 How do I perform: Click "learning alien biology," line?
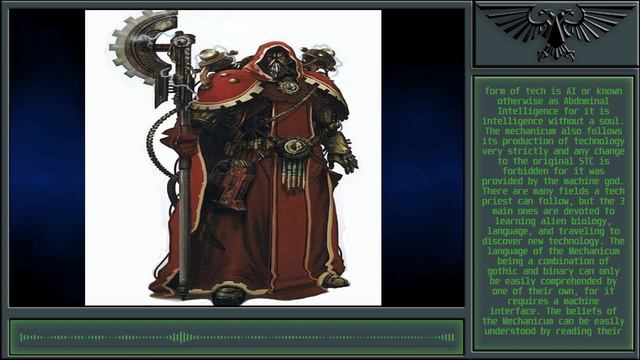point(553,221)
